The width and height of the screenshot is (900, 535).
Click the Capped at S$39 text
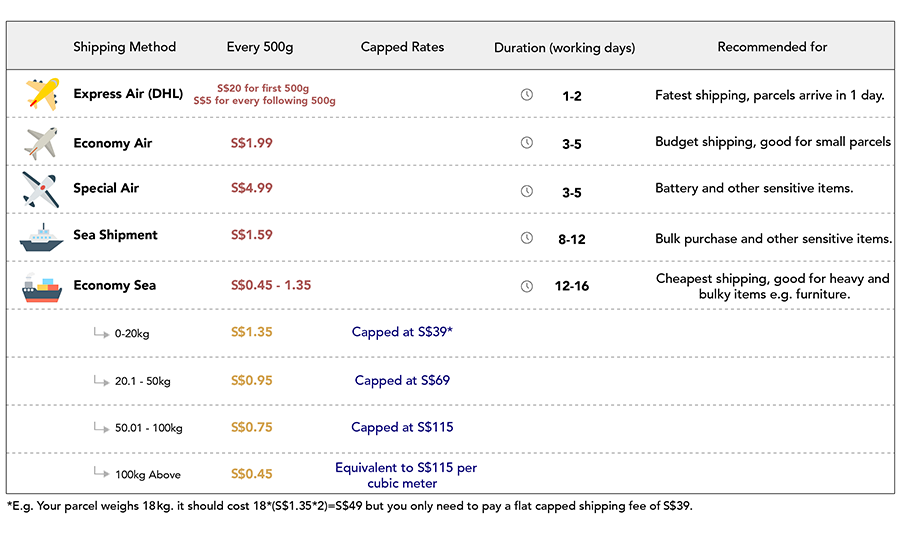tap(402, 332)
